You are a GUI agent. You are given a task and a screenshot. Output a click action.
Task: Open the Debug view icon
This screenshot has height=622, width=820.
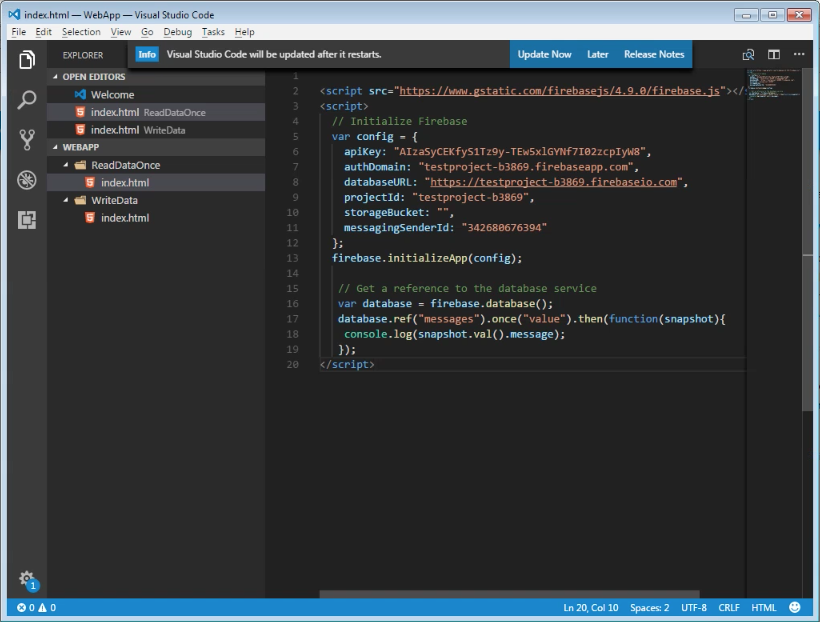(27, 180)
